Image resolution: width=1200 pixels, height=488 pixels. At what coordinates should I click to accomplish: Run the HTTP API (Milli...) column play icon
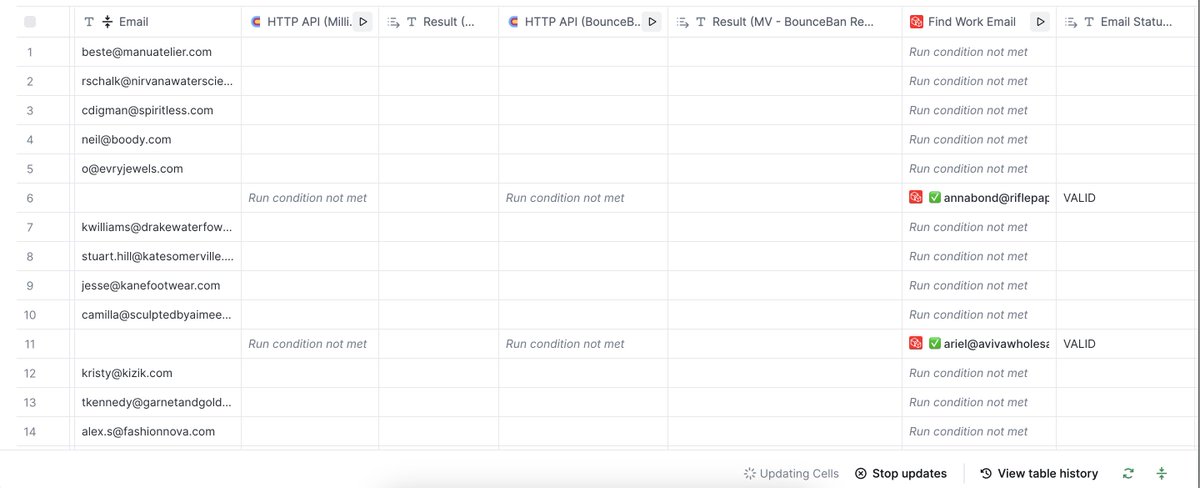[x=363, y=21]
